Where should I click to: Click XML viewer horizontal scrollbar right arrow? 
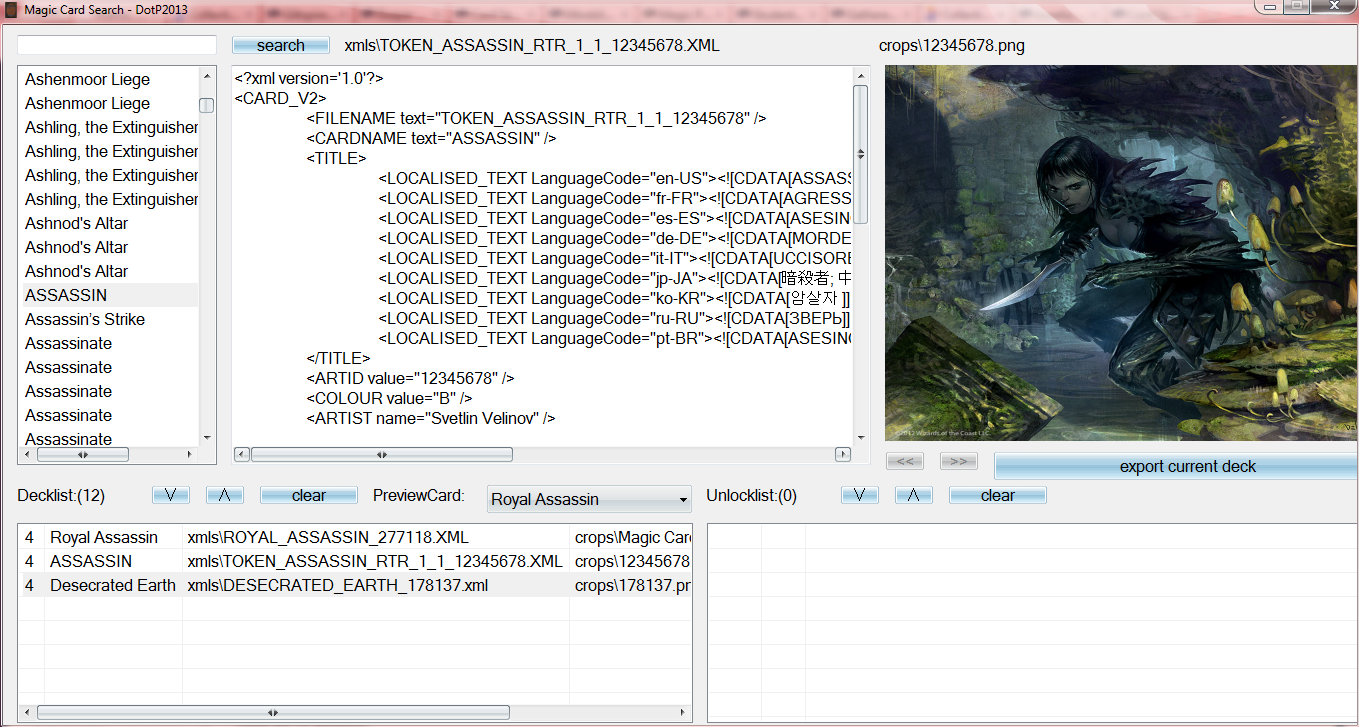coord(843,454)
